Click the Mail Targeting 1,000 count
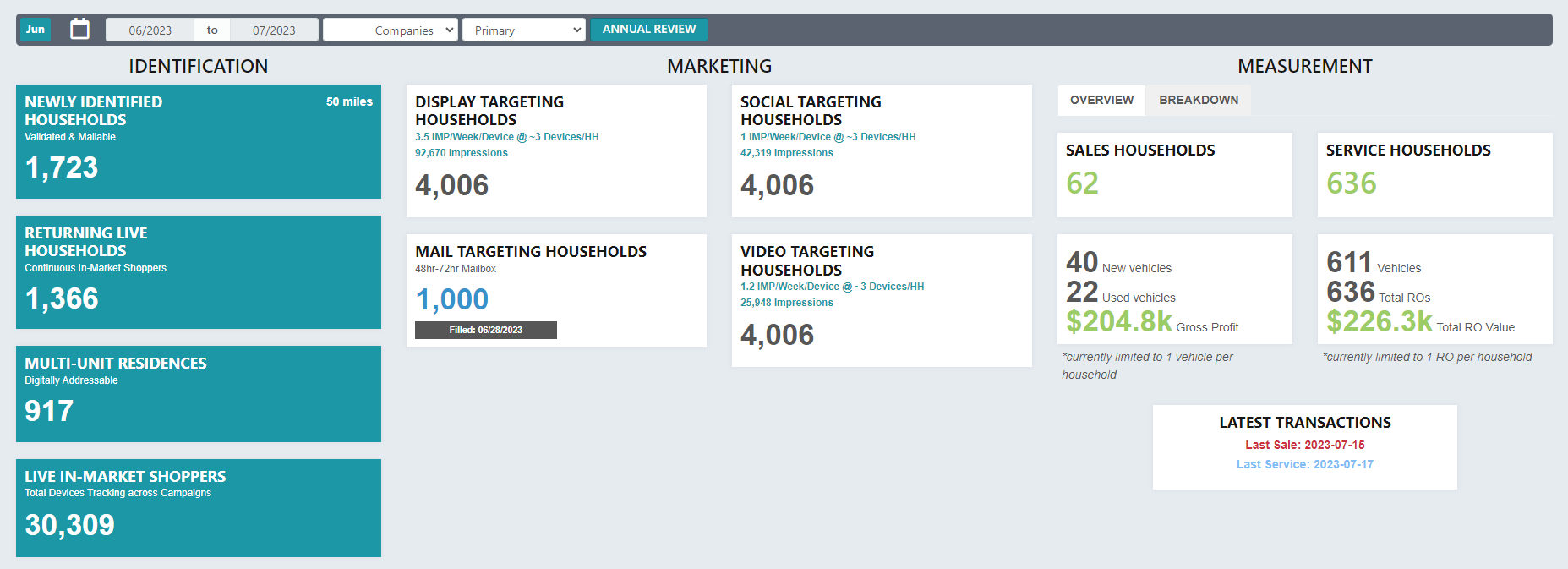This screenshot has width=1568, height=569. tap(452, 299)
